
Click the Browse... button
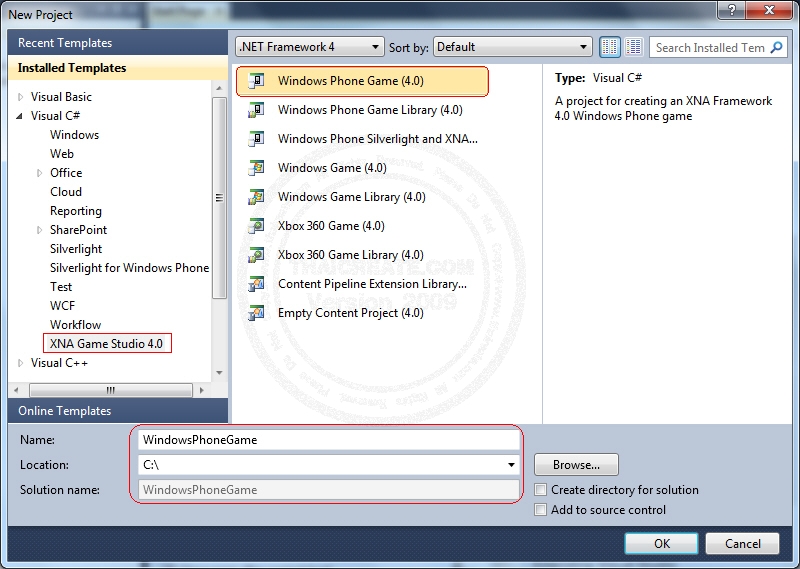[577, 465]
